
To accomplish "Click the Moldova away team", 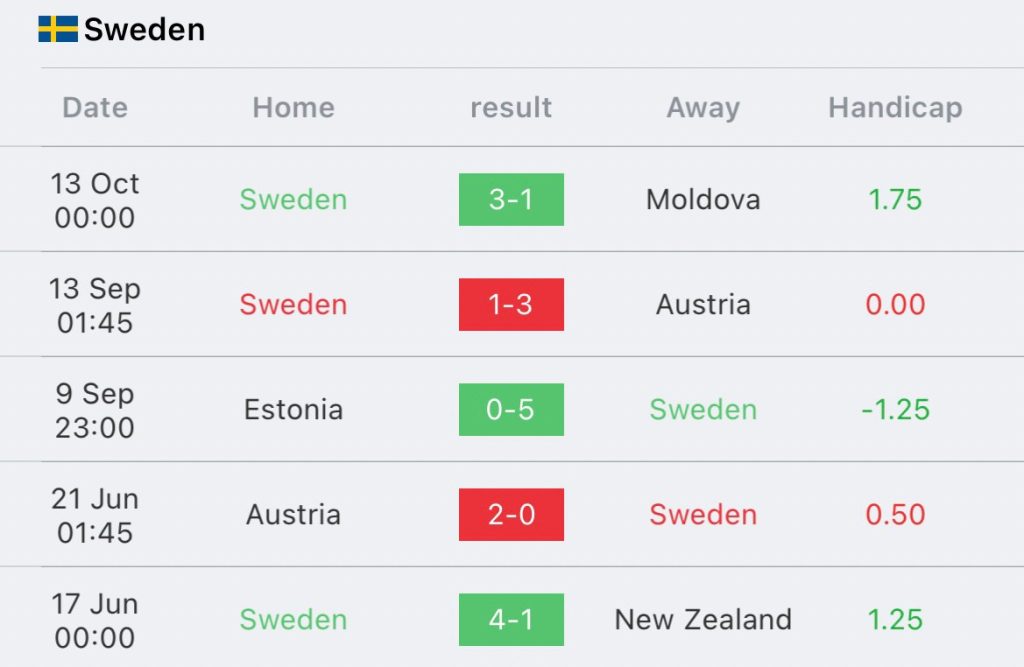I will pos(703,200).
